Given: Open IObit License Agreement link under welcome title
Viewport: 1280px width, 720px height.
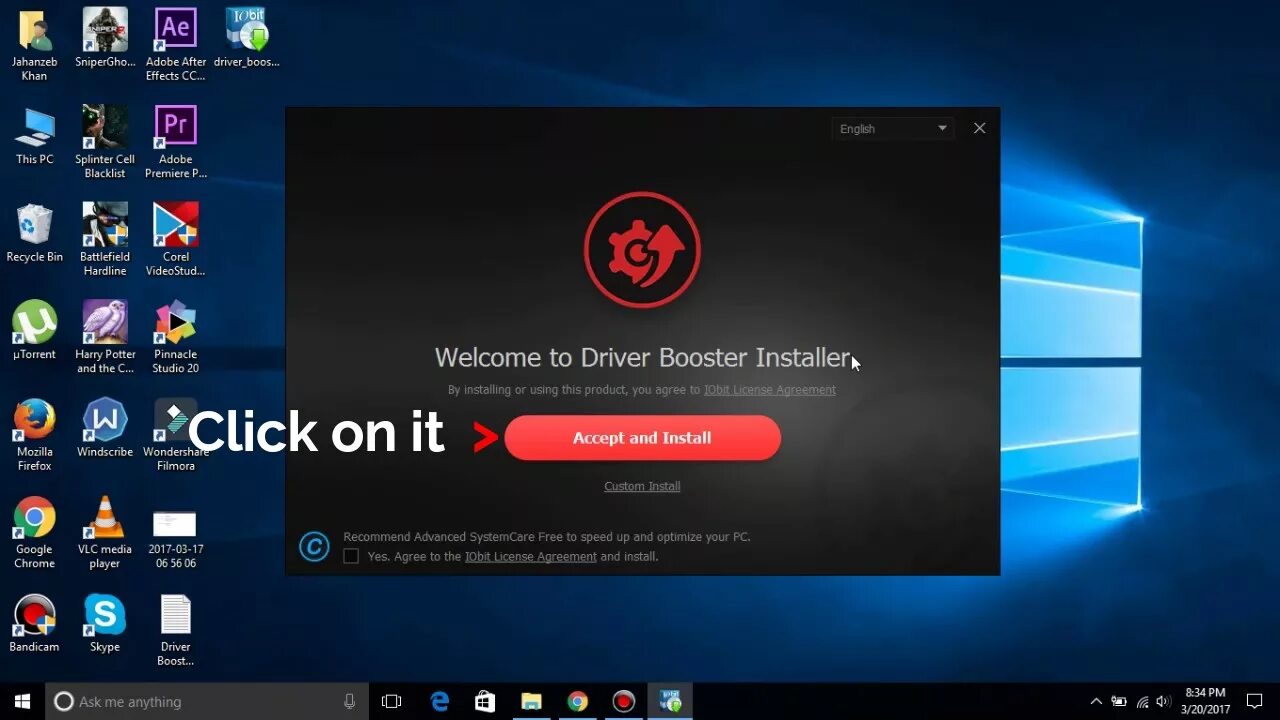Looking at the screenshot, I should coord(770,390).
